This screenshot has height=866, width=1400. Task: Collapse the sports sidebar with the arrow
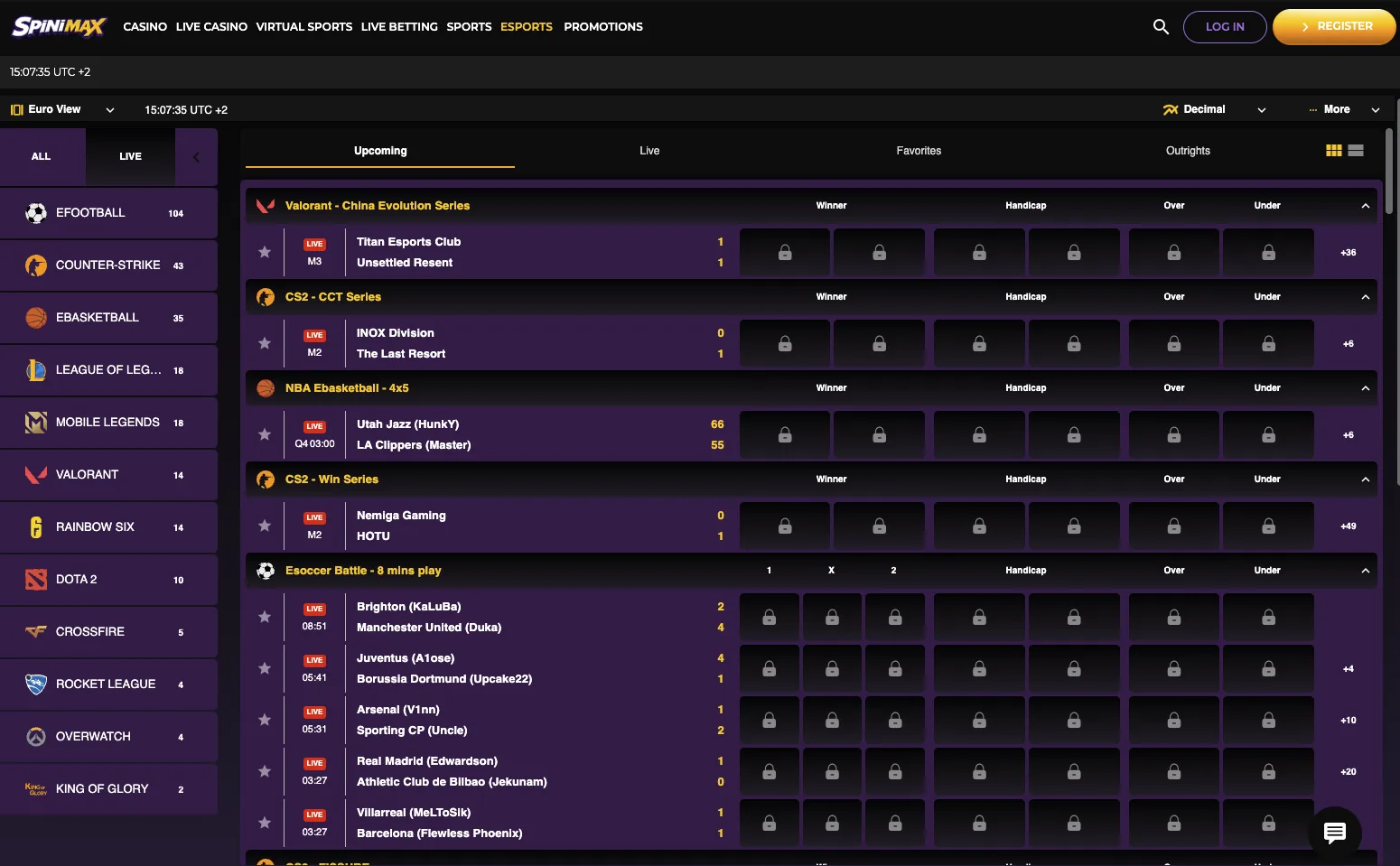196,157
